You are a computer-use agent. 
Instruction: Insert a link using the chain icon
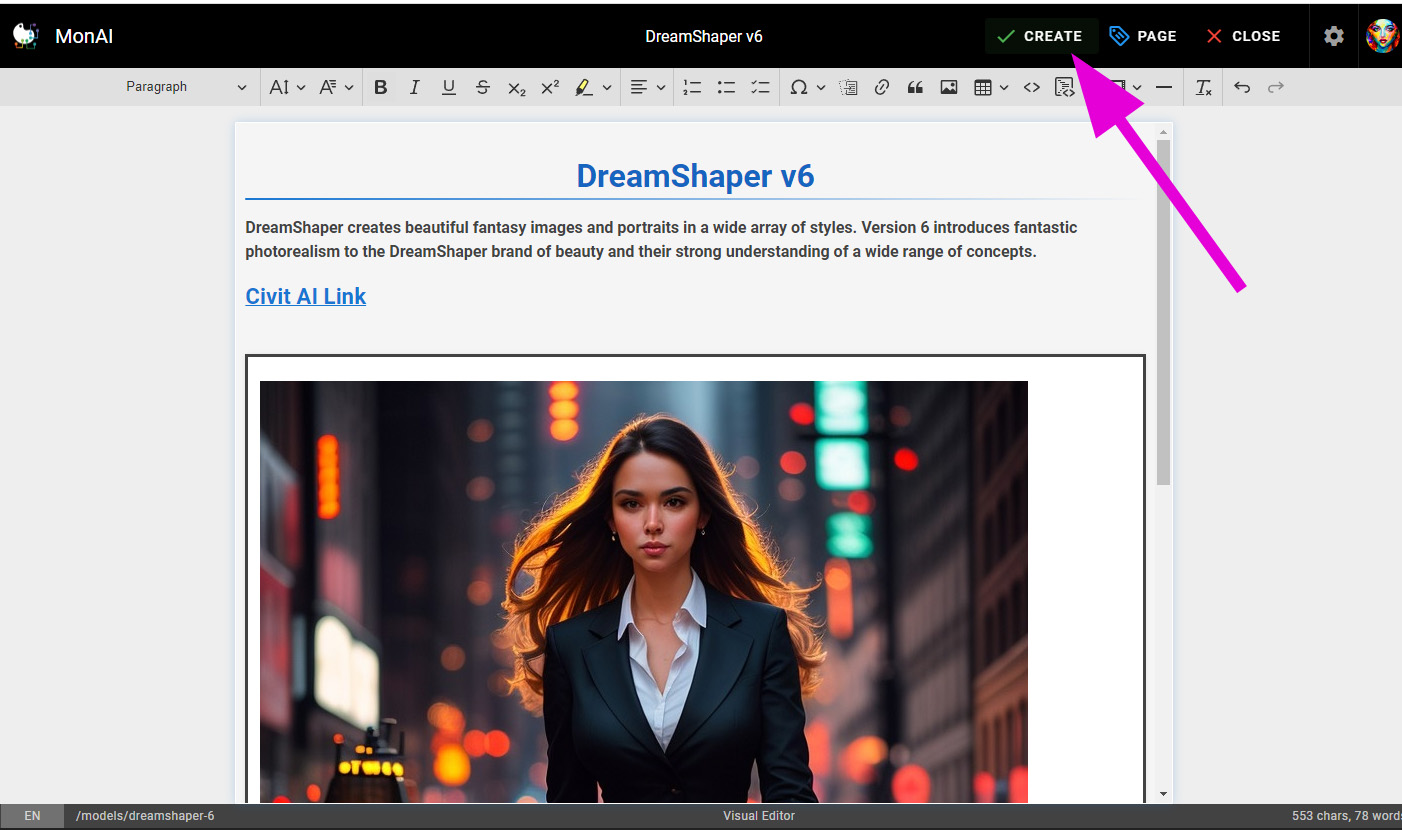[x=881, y=87]
